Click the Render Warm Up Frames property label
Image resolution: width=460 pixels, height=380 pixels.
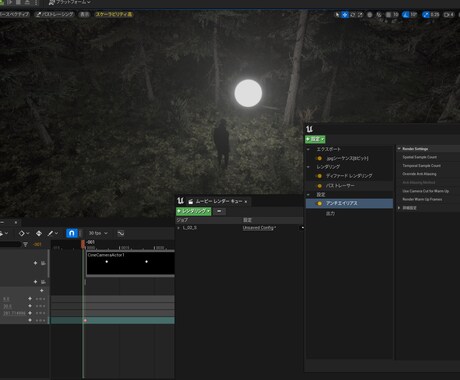point(422,199)
